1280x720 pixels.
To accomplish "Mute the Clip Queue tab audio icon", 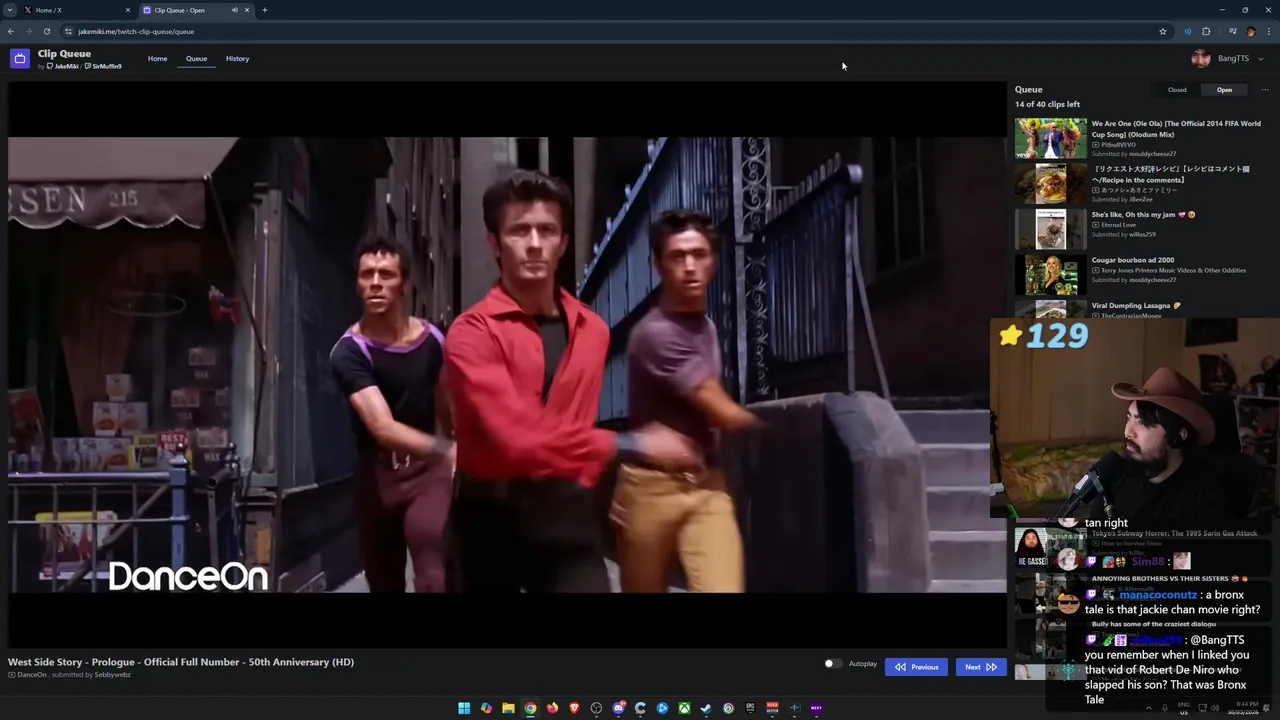I will coord(235,10).
